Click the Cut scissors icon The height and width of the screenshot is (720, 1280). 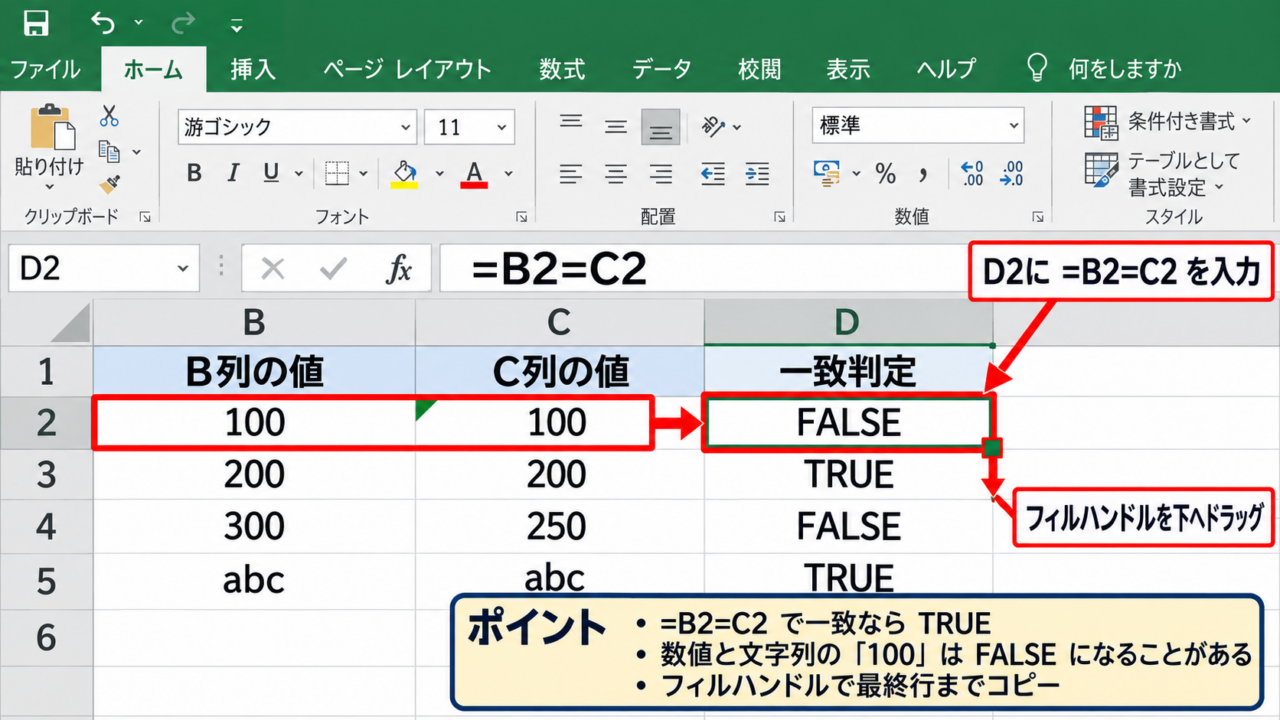click(x=109, y=117)
